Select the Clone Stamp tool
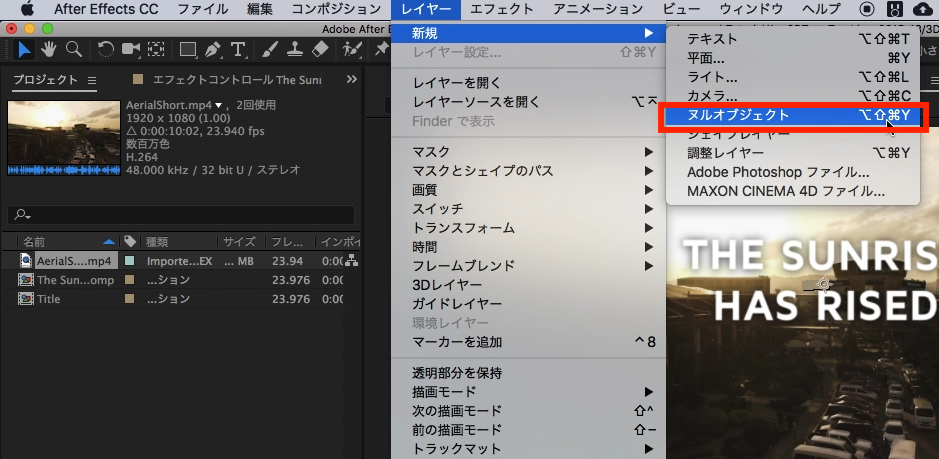Image resolution: width=939 pixels, height=459 pixels. click(295, 50)
